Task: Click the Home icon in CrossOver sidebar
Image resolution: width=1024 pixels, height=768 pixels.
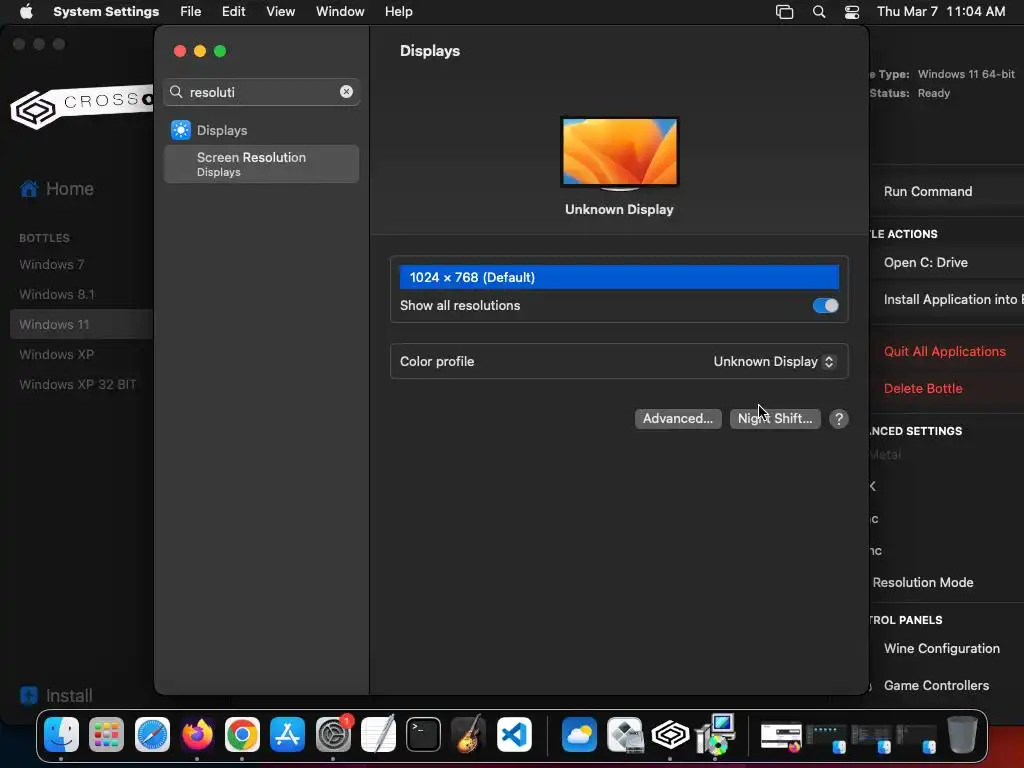Action: click(x=29, y=189)
